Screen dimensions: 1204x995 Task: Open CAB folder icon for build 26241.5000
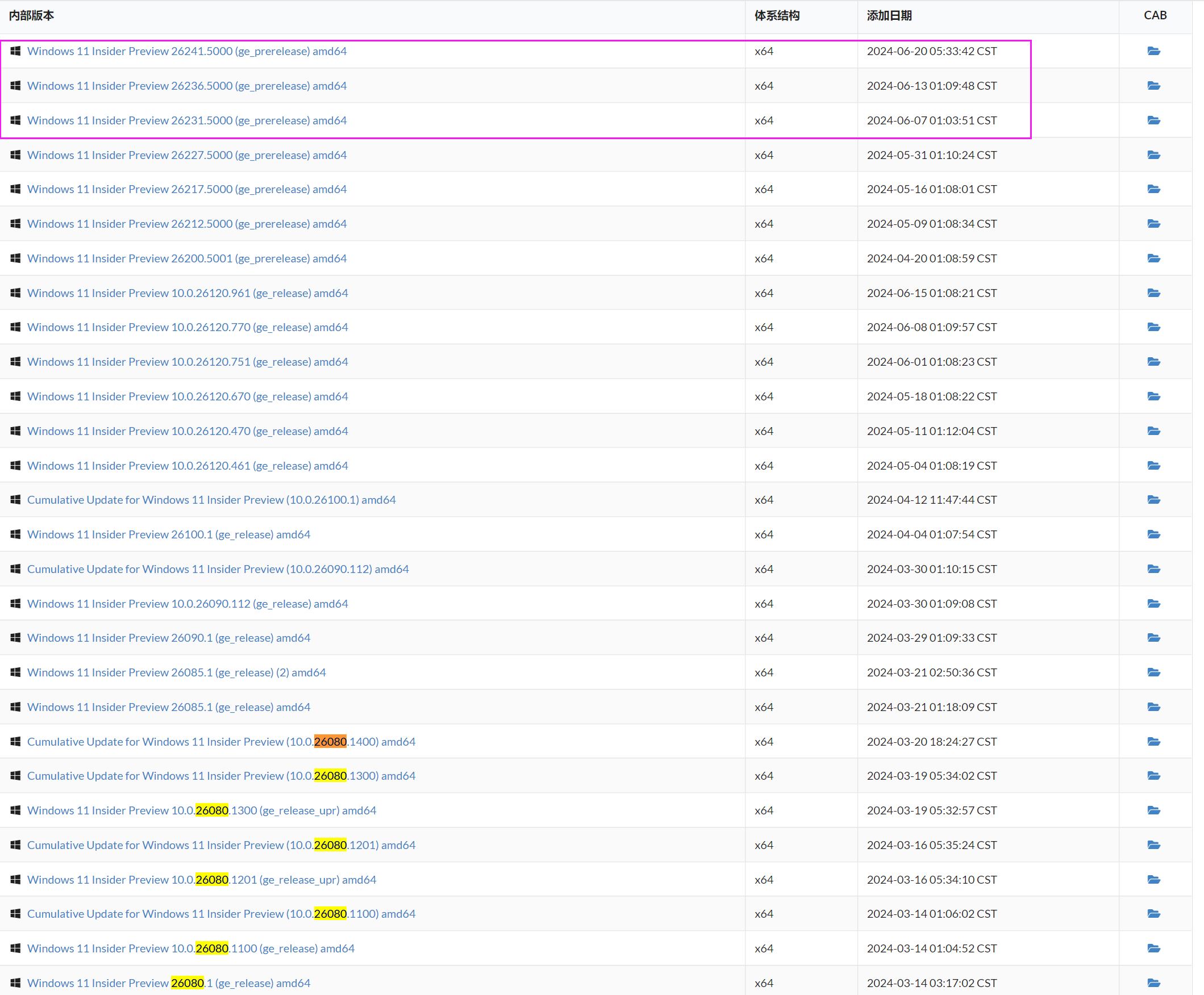click(x=1153, y=51)
